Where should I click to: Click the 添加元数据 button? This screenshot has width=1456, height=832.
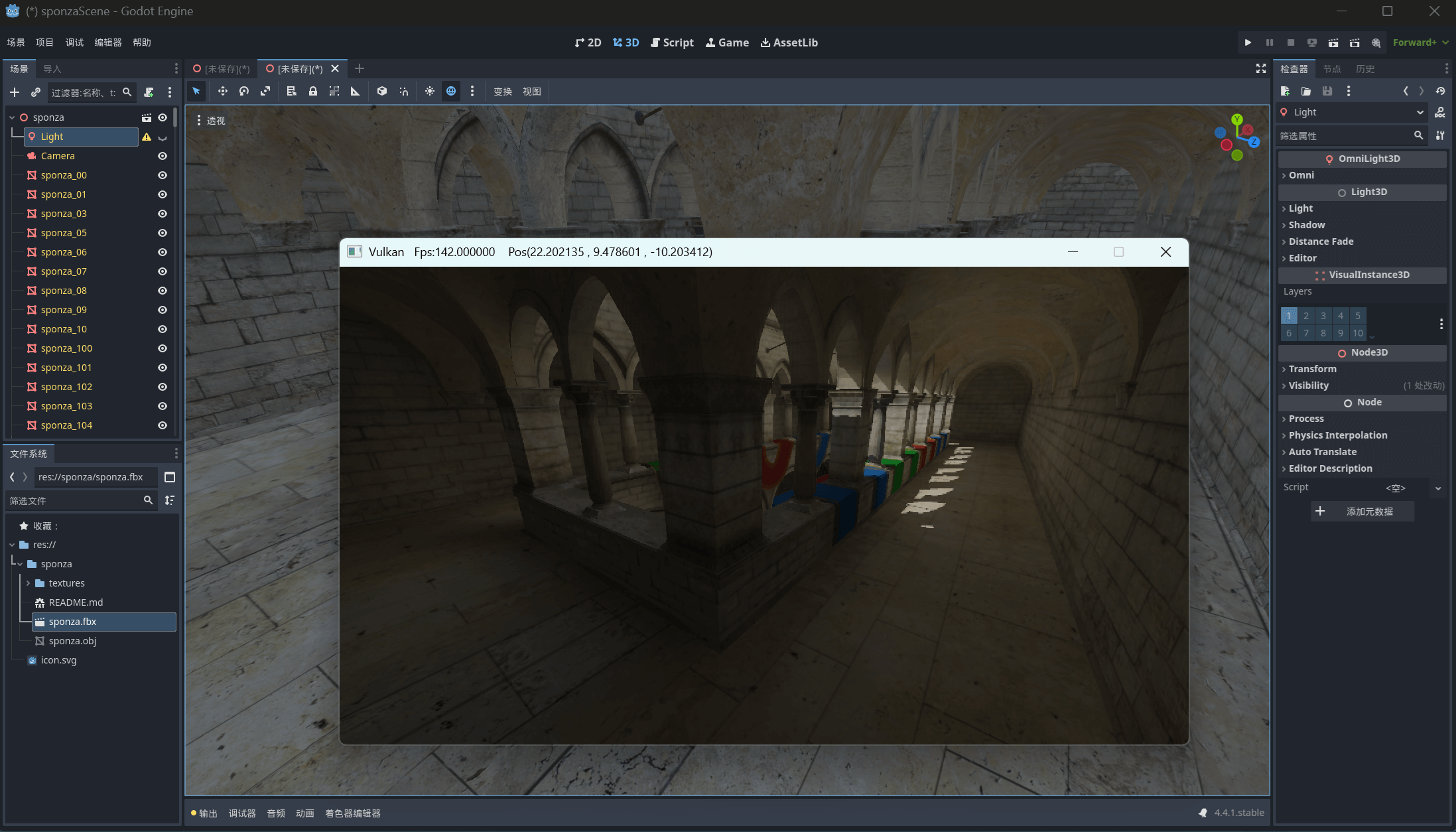[1362, 512]
